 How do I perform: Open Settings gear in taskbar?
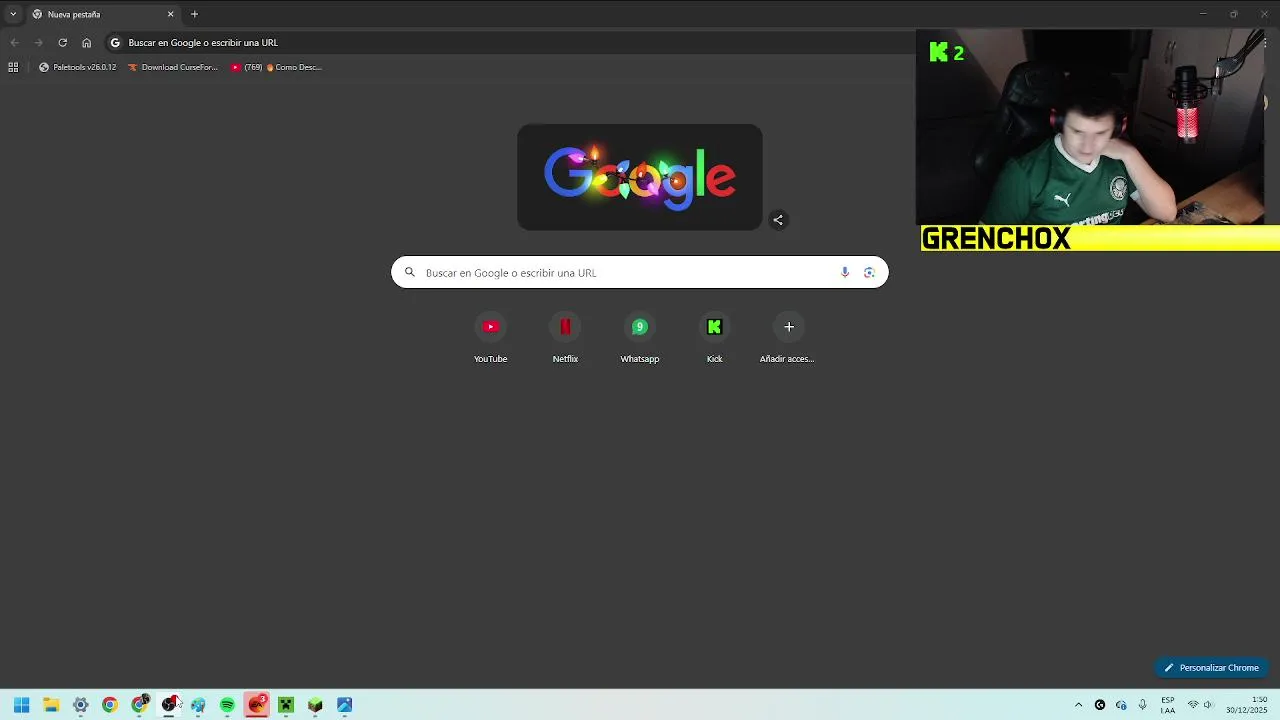[81, 705]
